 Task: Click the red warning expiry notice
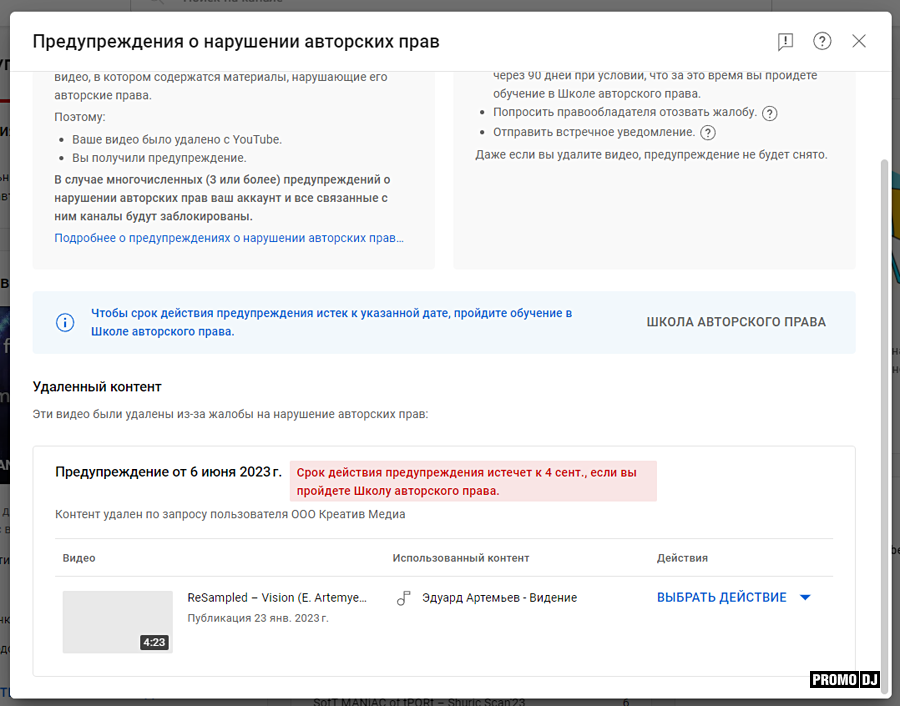(x=473, y=481)
